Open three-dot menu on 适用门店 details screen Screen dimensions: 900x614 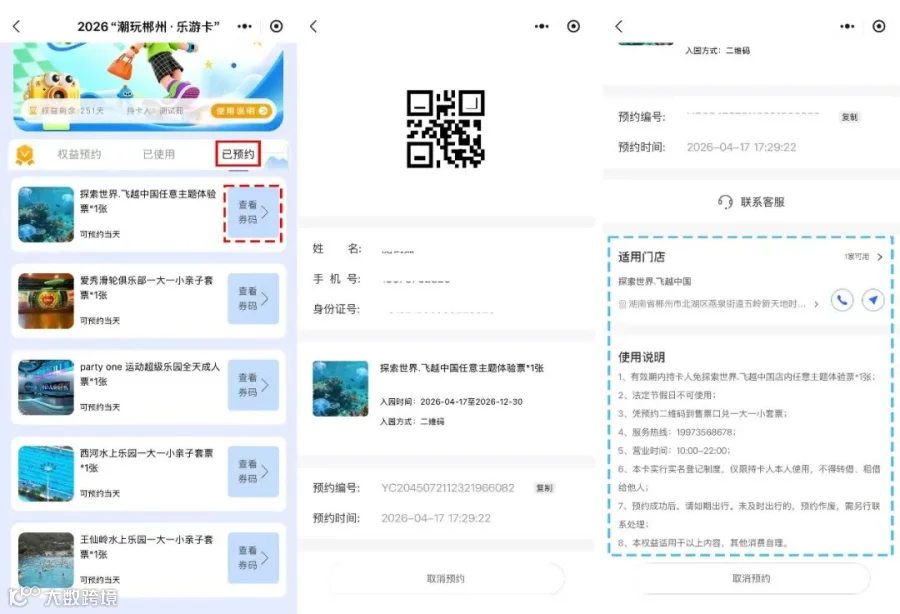click(x=847, y=26)
